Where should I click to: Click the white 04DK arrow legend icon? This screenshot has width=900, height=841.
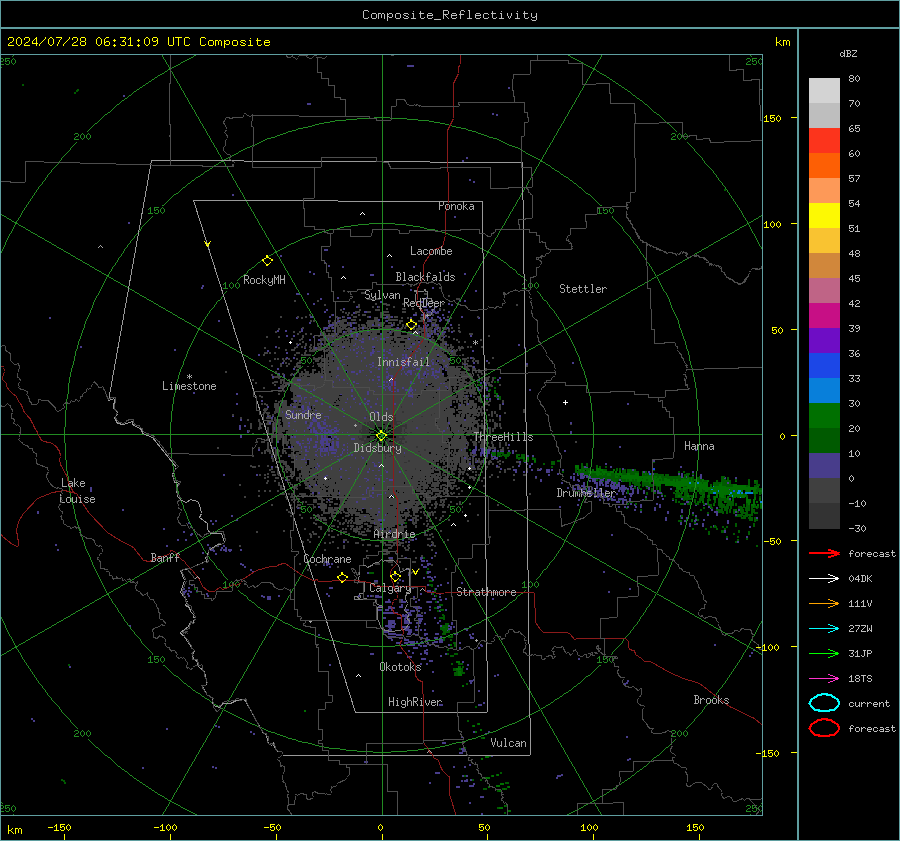tap(824, 578)
